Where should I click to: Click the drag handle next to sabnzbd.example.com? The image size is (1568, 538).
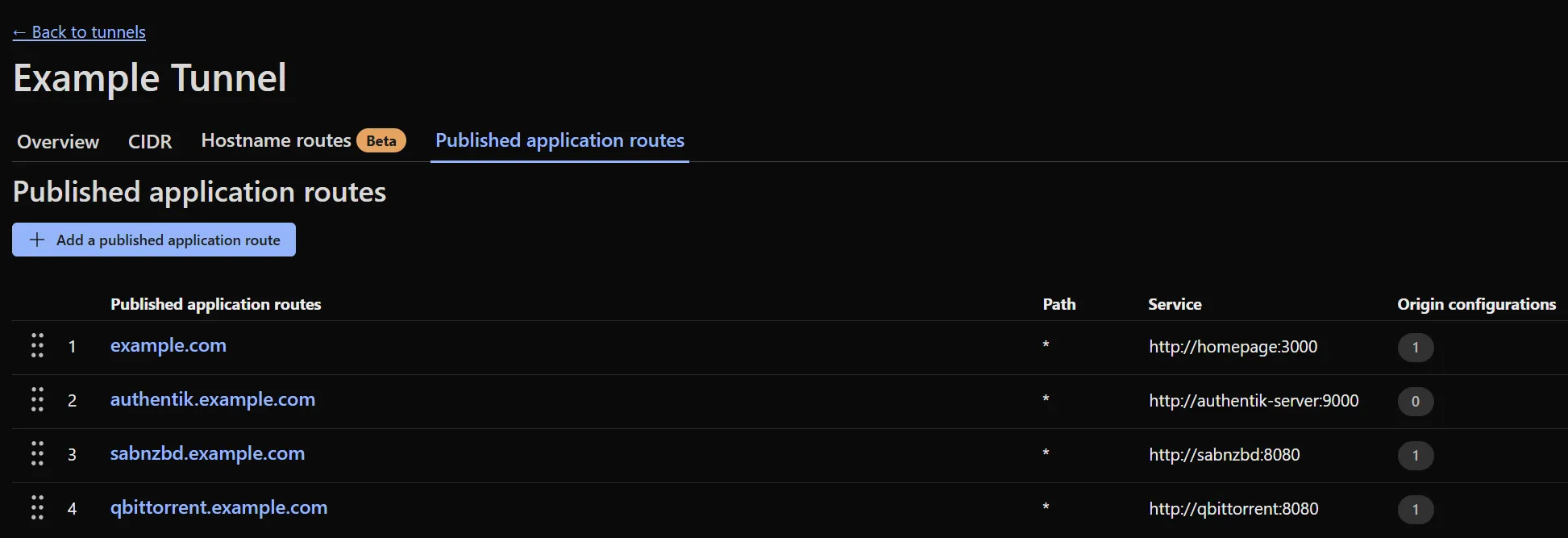pos(37,453)
